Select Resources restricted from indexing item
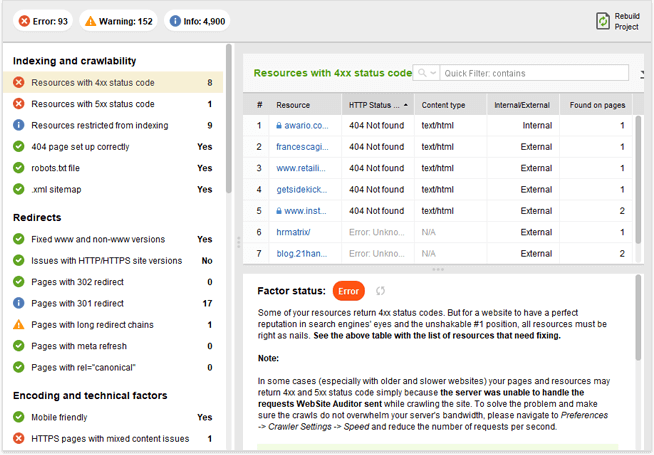Viewport: 654px width, 455px height. 99,125
